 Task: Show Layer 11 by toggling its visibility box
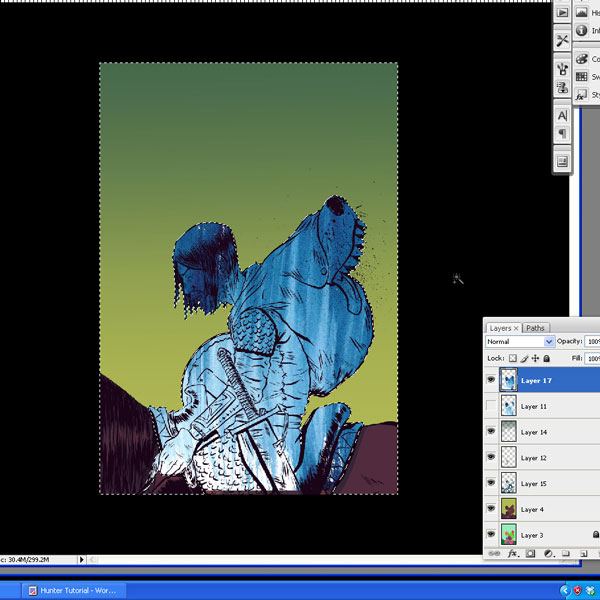click(491, 406)
